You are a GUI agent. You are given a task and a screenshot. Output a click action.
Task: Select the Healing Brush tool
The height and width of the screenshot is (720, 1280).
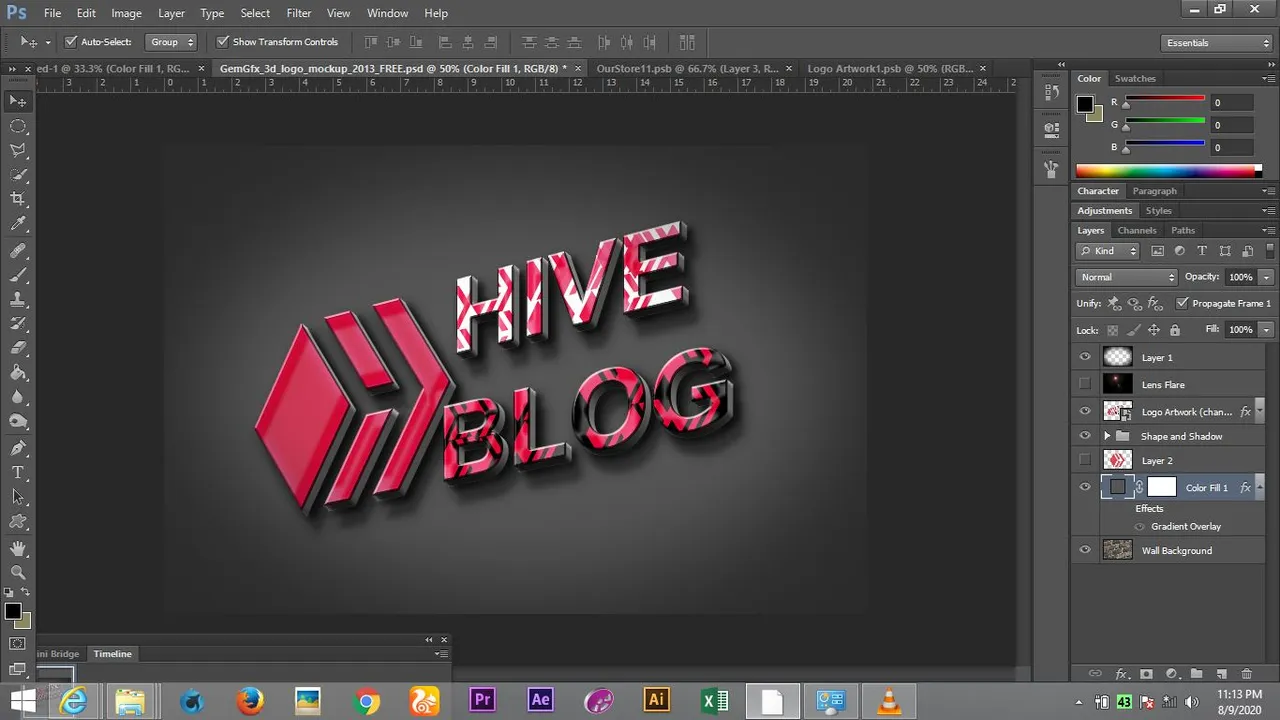18,250
